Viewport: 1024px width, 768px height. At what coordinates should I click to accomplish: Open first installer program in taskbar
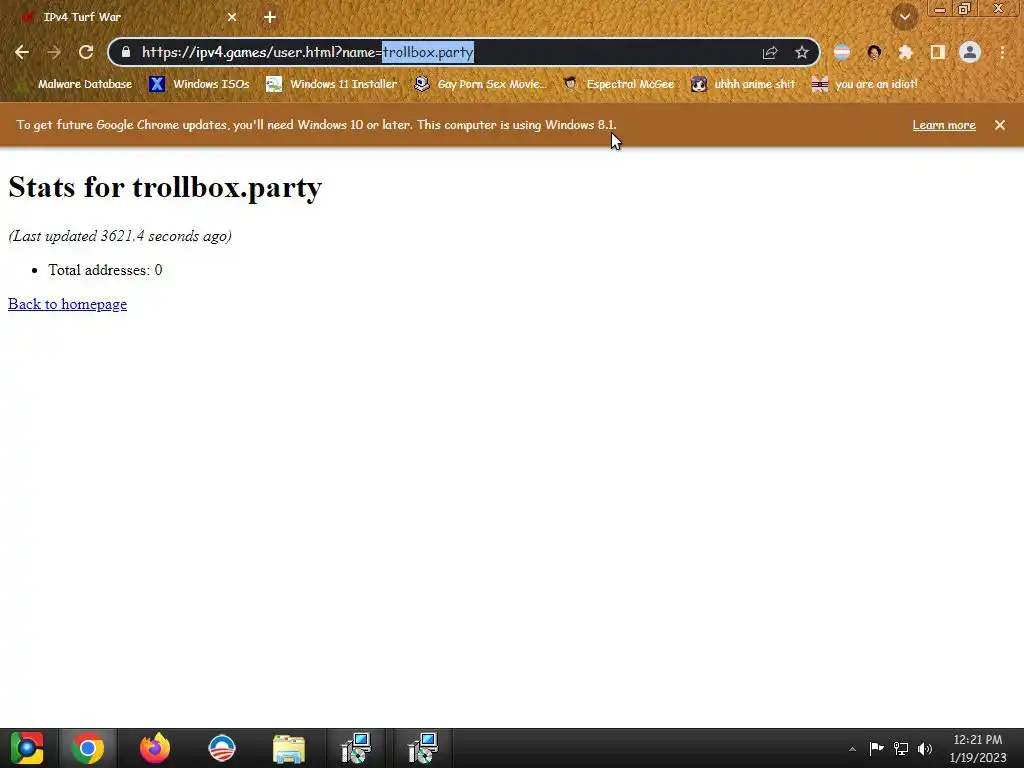click(356, 748)
